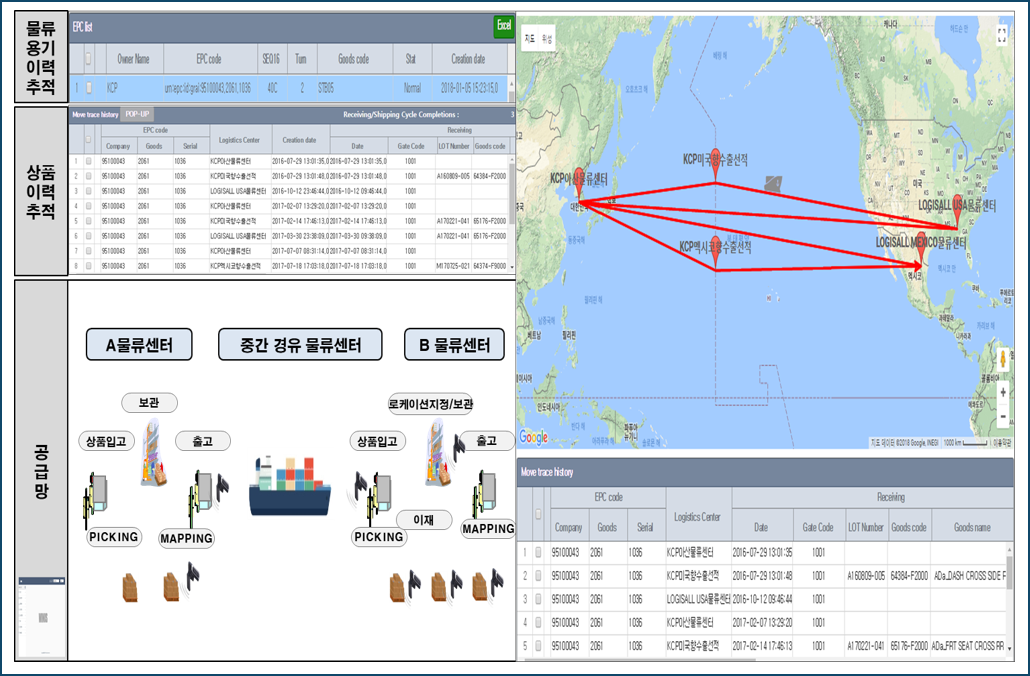Screen dimensions: 1030x676
Task: Click the EPC list vertical scrollbar
Action: coord(511,87)
